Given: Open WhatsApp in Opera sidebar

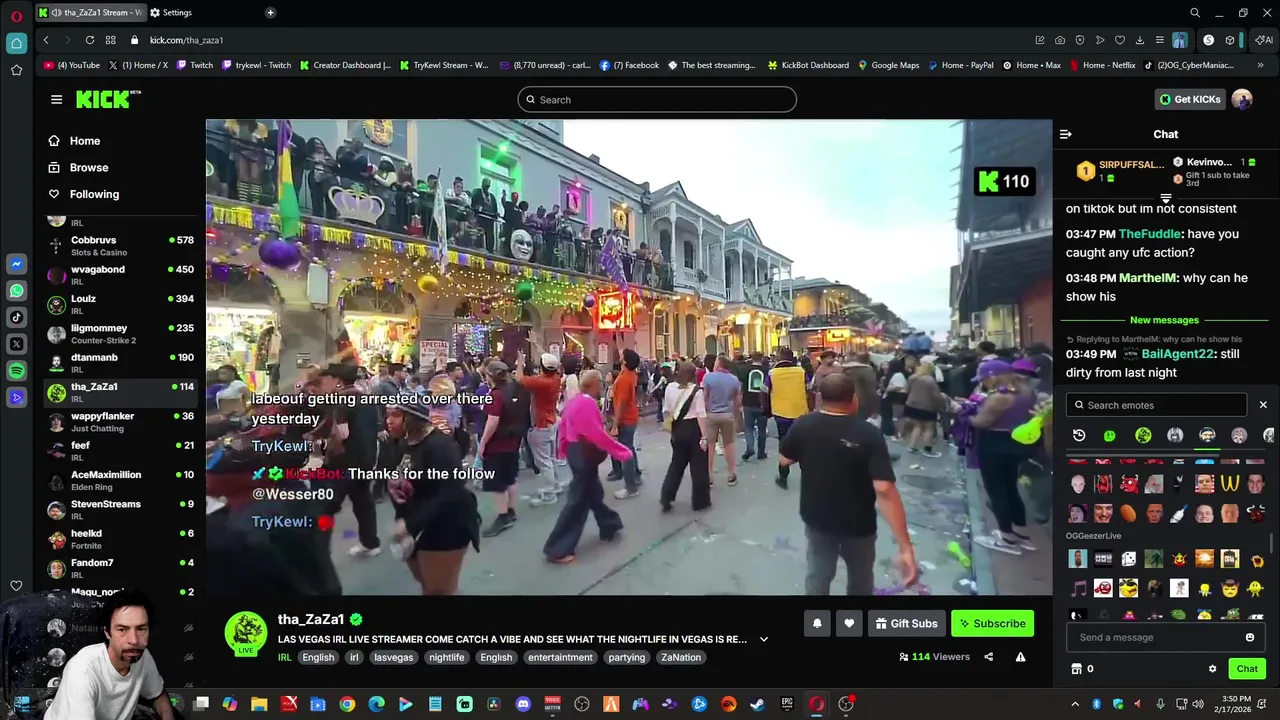Looking at the screenshot, I should click(16, 291).
